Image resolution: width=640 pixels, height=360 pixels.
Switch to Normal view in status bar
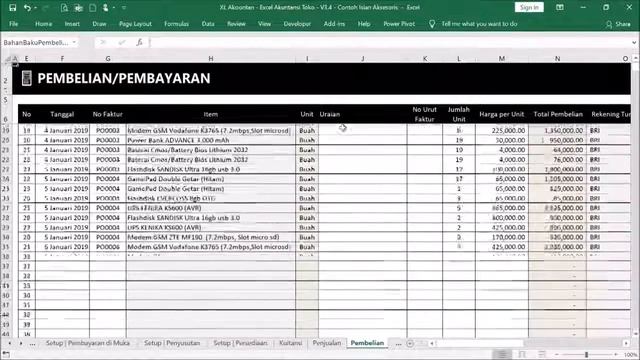[x=502, y=354]
